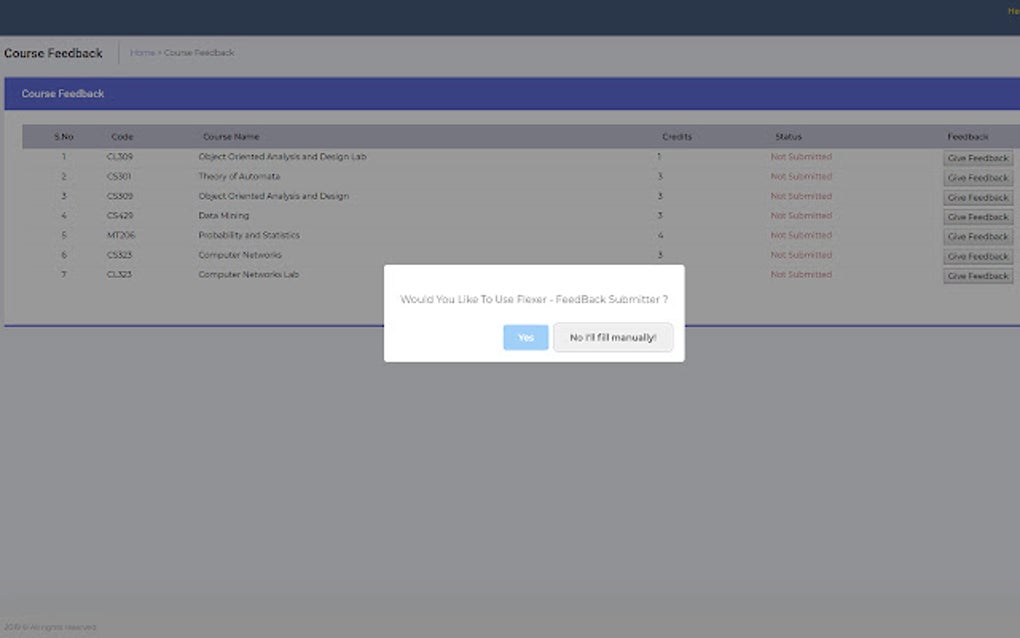Give Feedback for Computer Networks course
This screenshot has height=638, width=1020.
[977, 256]
